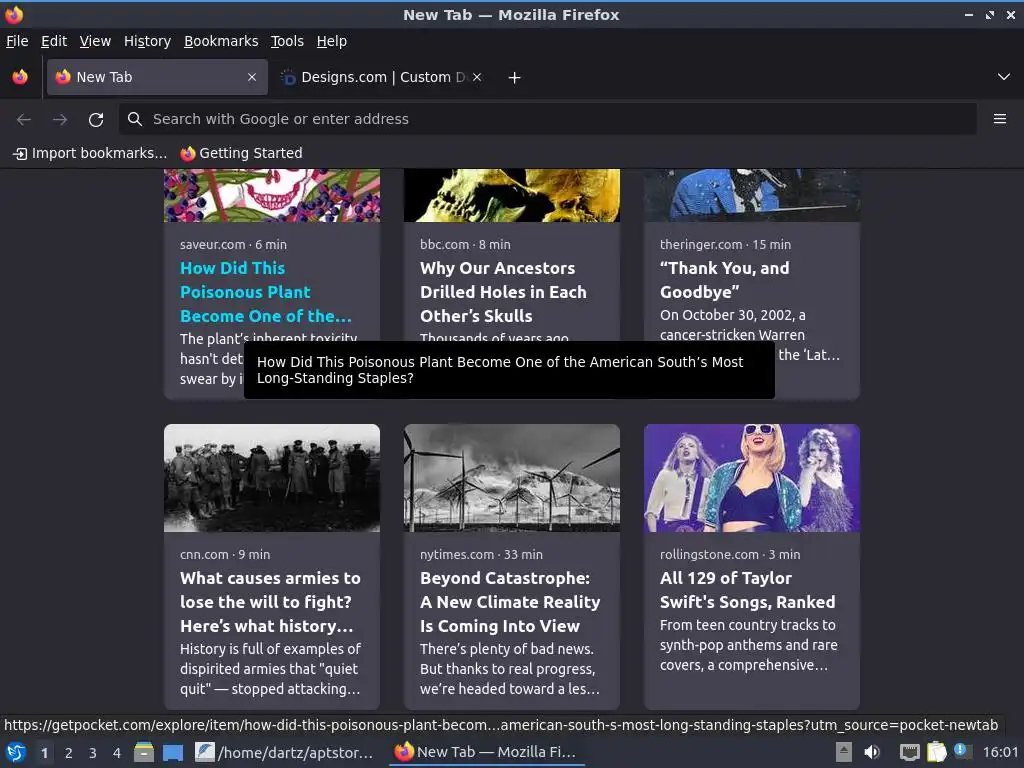
Task: Open the clipboard manager tray icon
Action: pyautogui.click(x=936, y=752)
